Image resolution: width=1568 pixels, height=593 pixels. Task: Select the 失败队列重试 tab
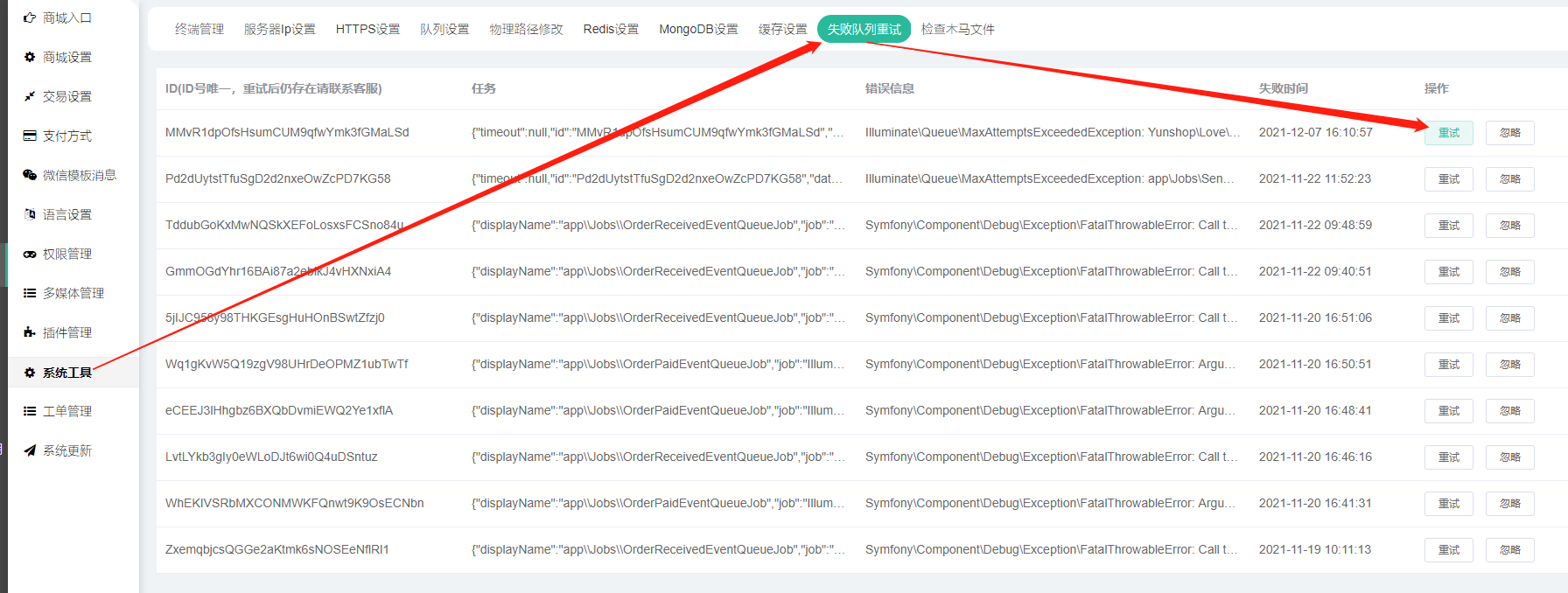point(864,29)
